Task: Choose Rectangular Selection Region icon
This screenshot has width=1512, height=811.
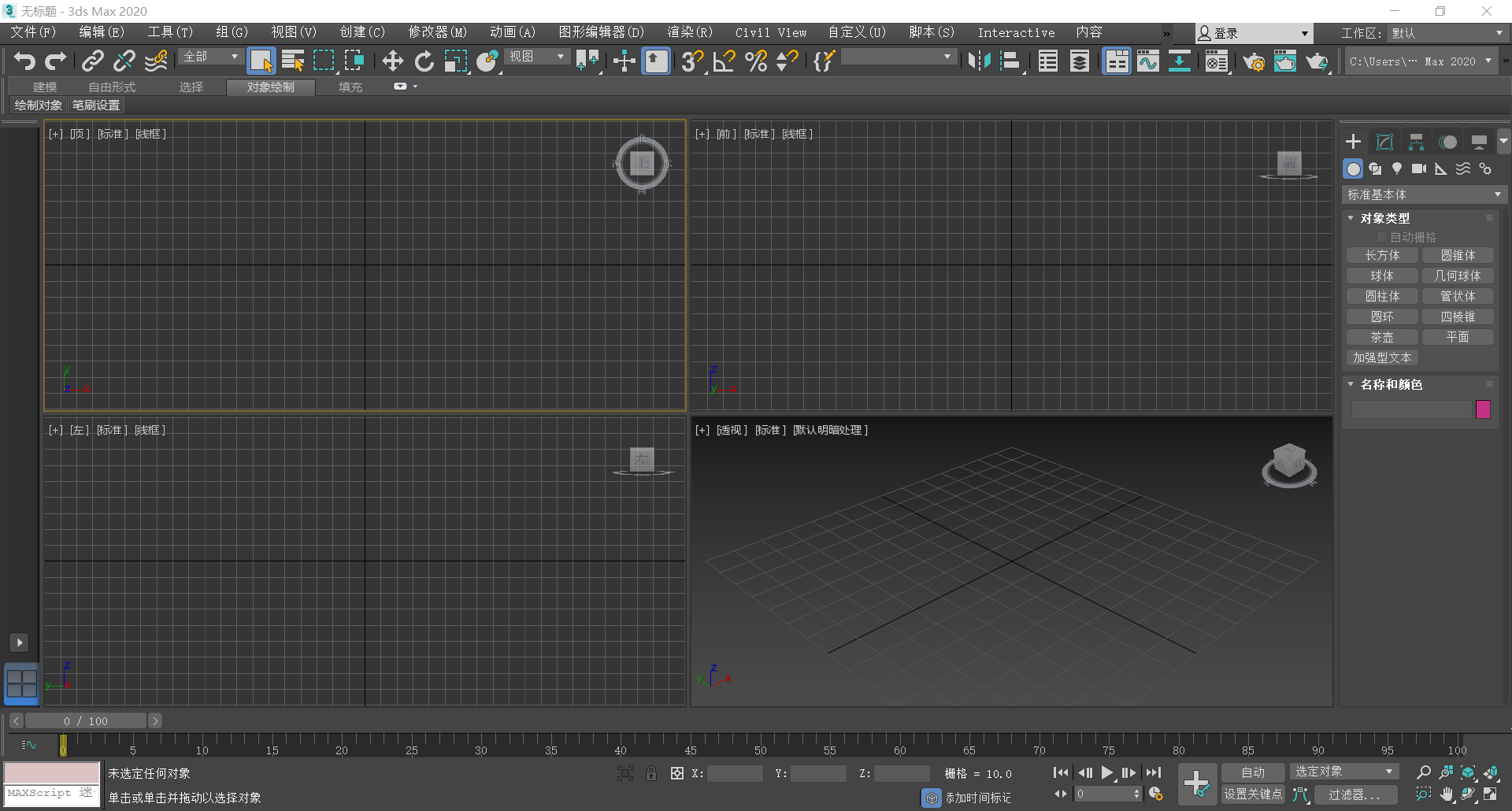Action: (324, 61)
